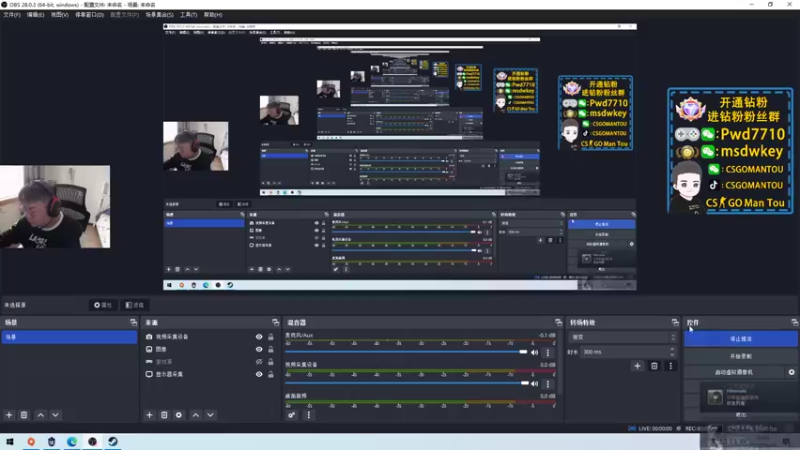The height and width of the screenshot is (450, 800).
Task: Pop out the Audio Mixer dock
Action: pyautogui.click(x=559, y=322)
